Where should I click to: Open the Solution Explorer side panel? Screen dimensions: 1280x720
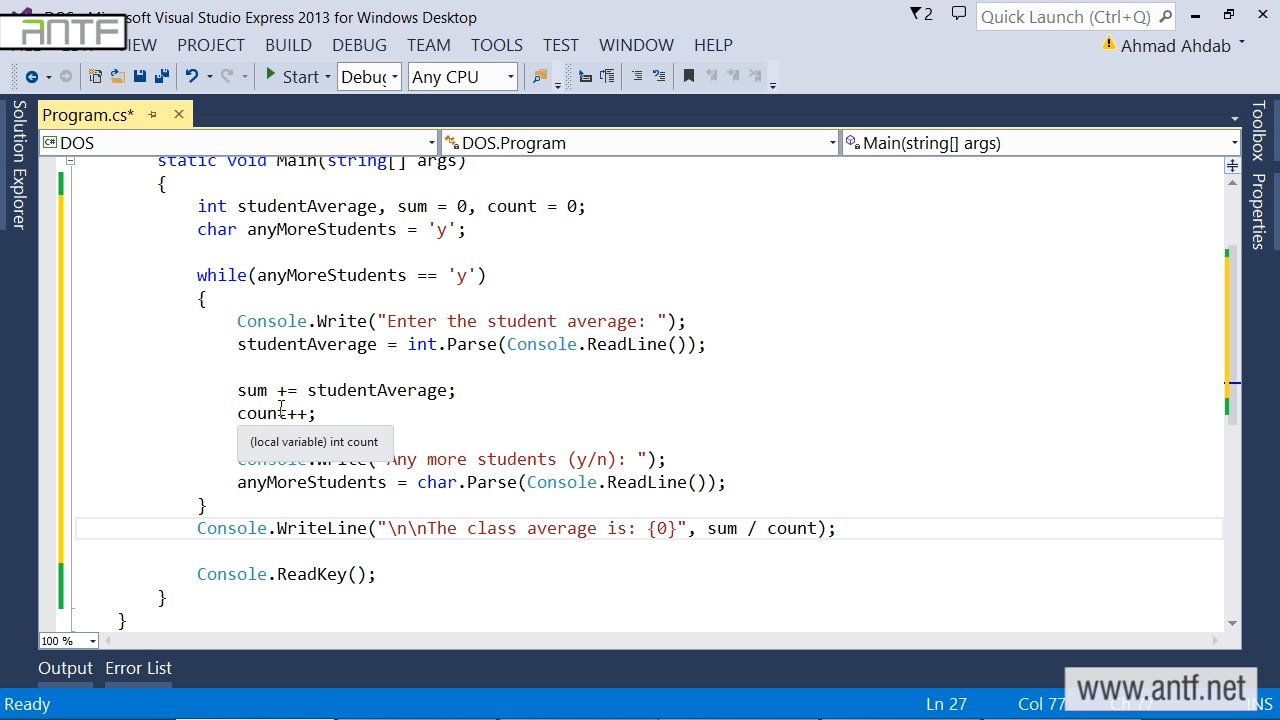[18, 165]
